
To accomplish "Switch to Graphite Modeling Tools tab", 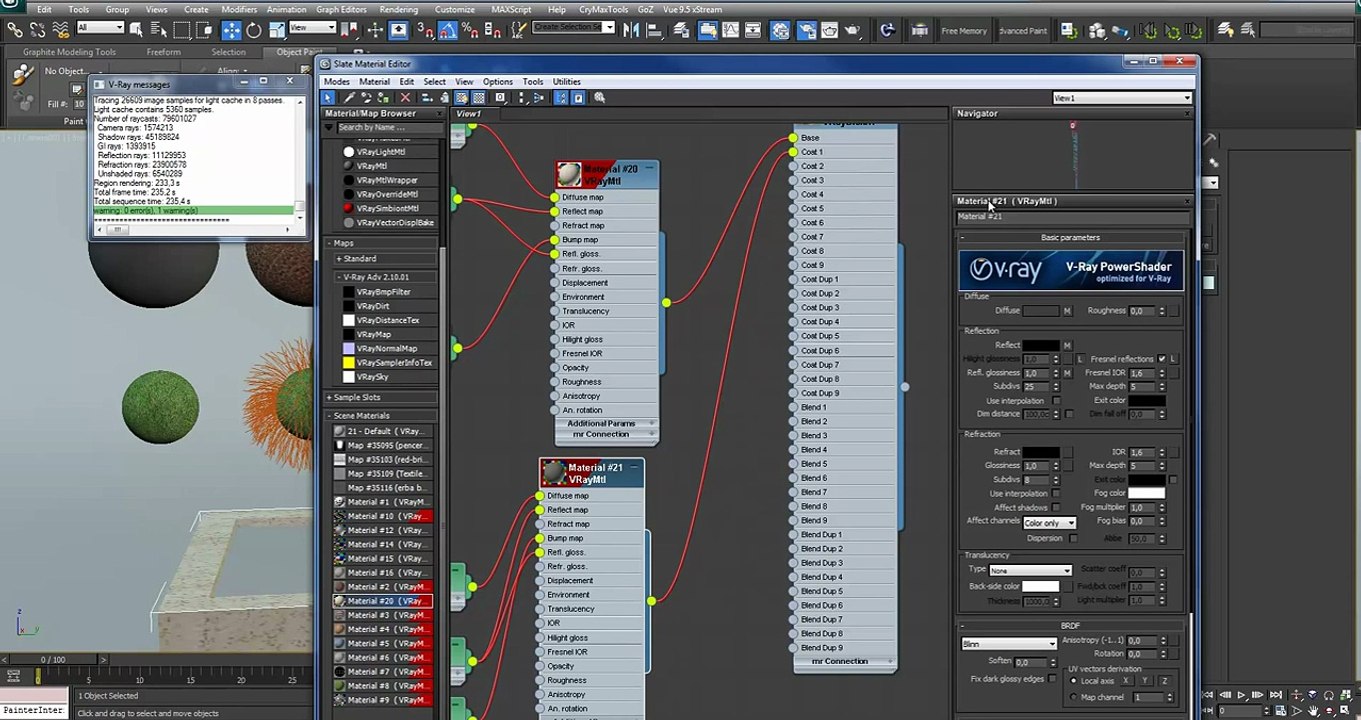I will (x=70, y=52).
